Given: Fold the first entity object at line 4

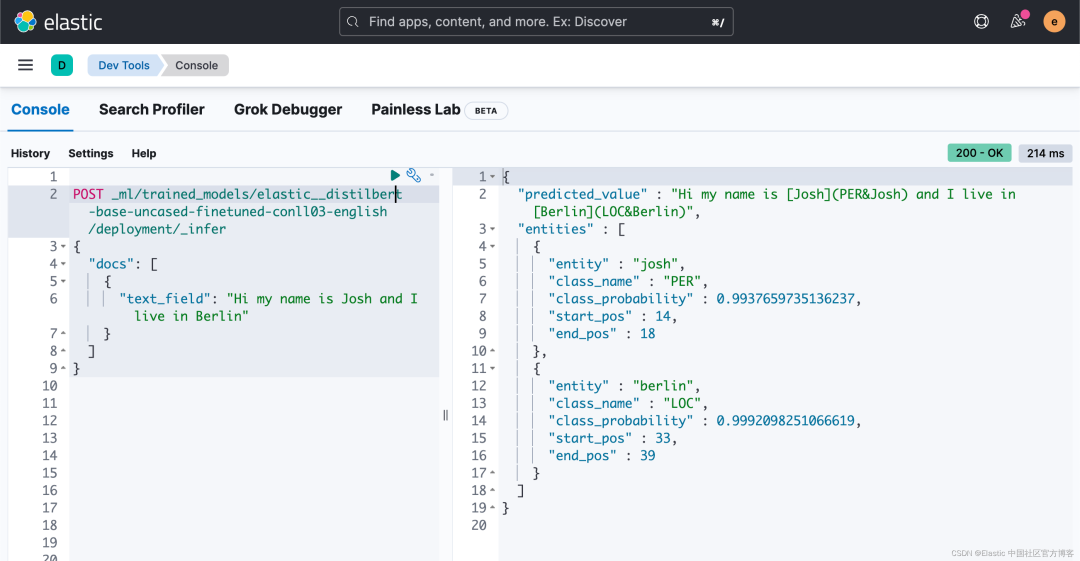Looking at the screenshot, I should tap(492, 246).
